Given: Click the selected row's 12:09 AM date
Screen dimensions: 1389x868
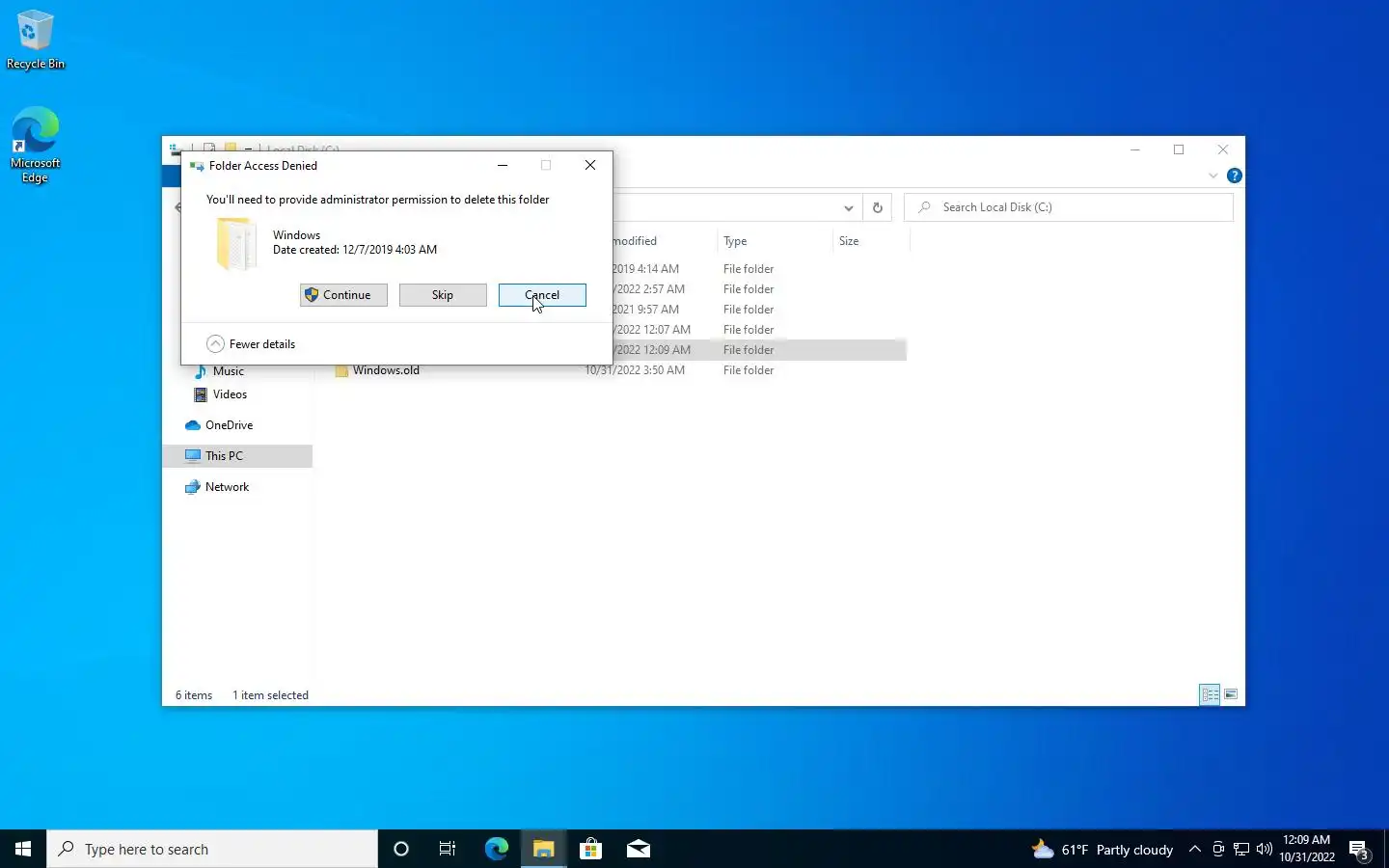Looking at the screenshot, I should [652, 350].
